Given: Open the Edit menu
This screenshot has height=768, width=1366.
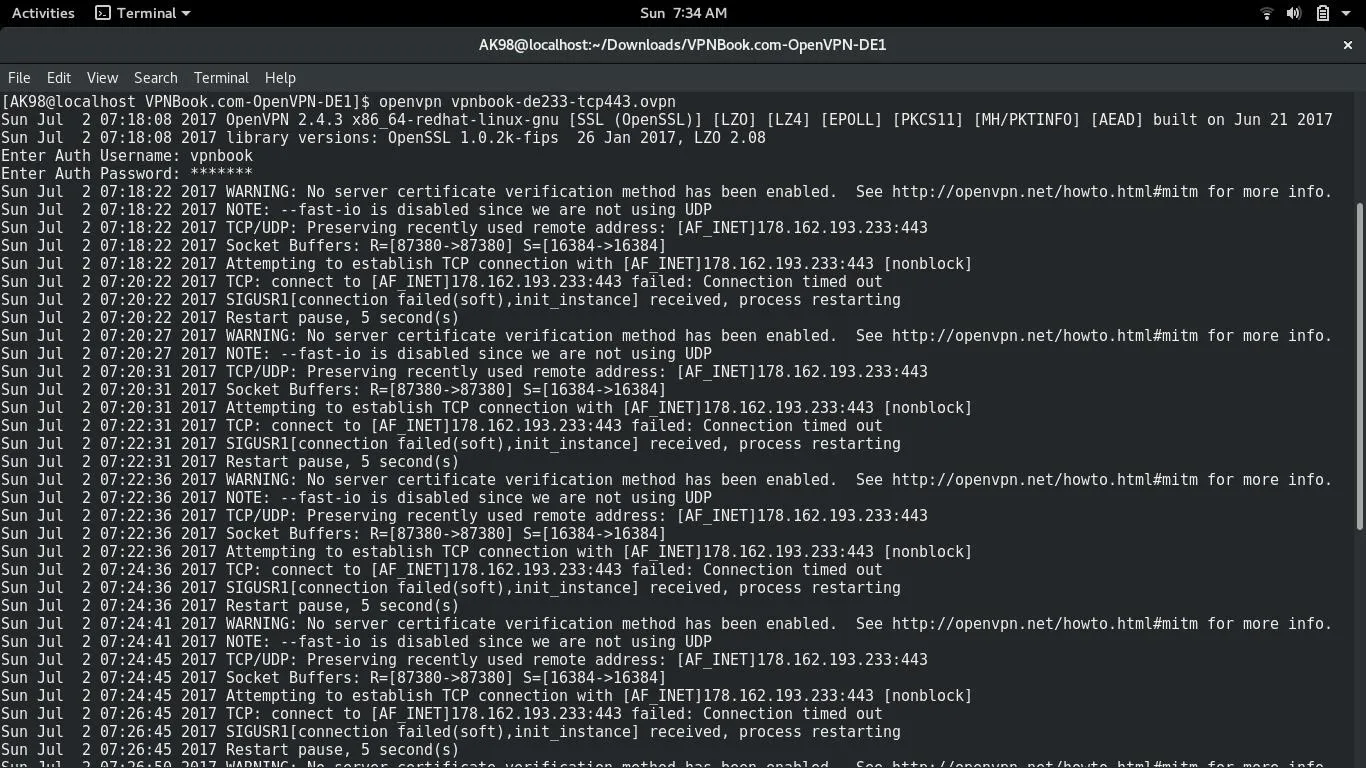Looking at the screenshot, I should [x=59, y=78].
